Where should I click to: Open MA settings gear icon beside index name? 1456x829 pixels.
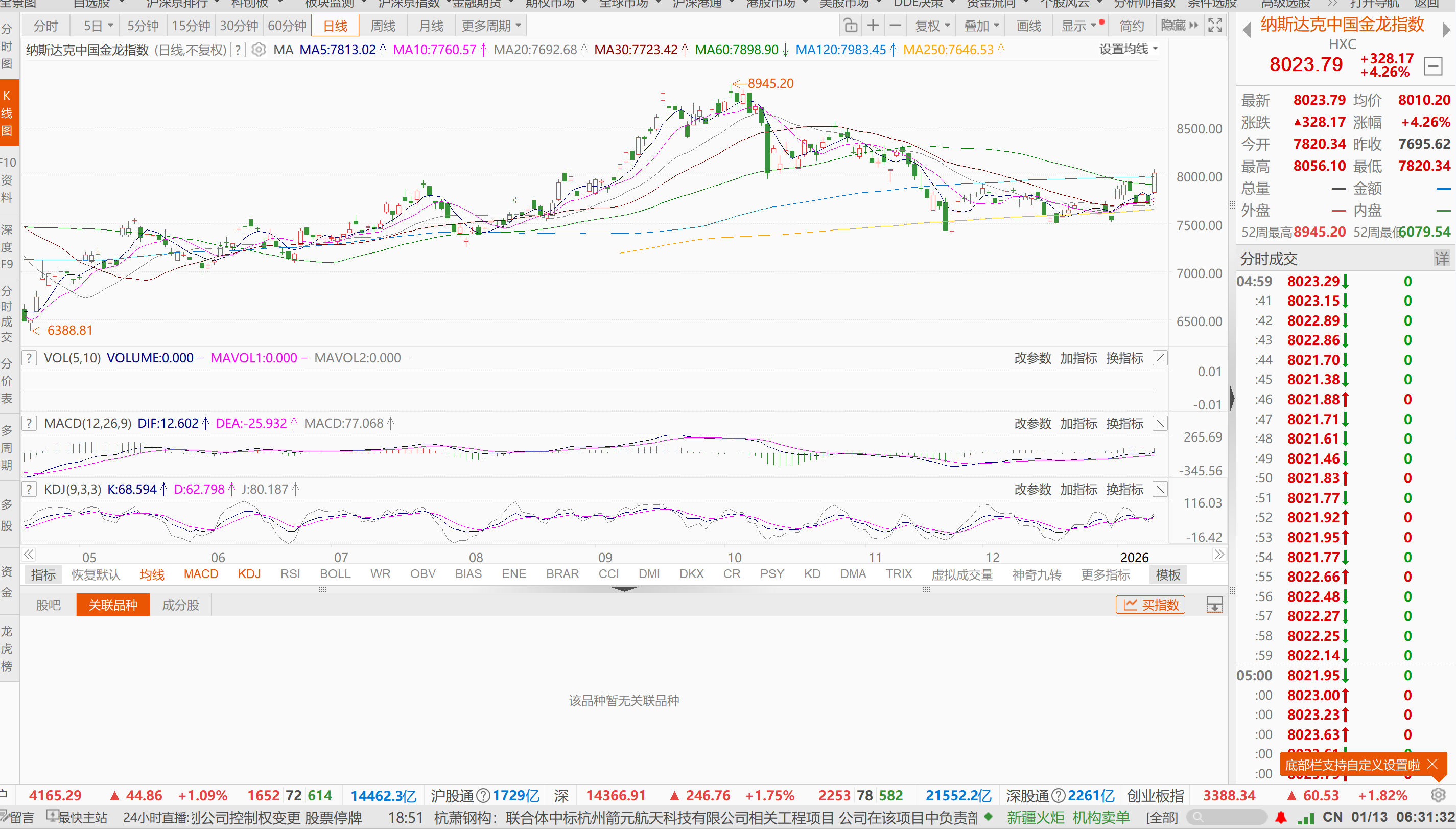tap(259, 50)
